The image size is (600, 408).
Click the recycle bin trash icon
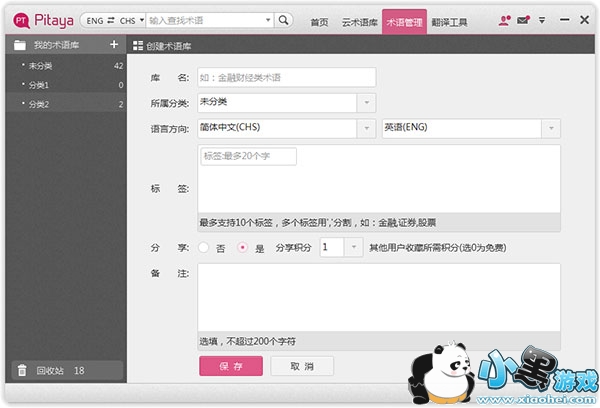coord(21,370)
